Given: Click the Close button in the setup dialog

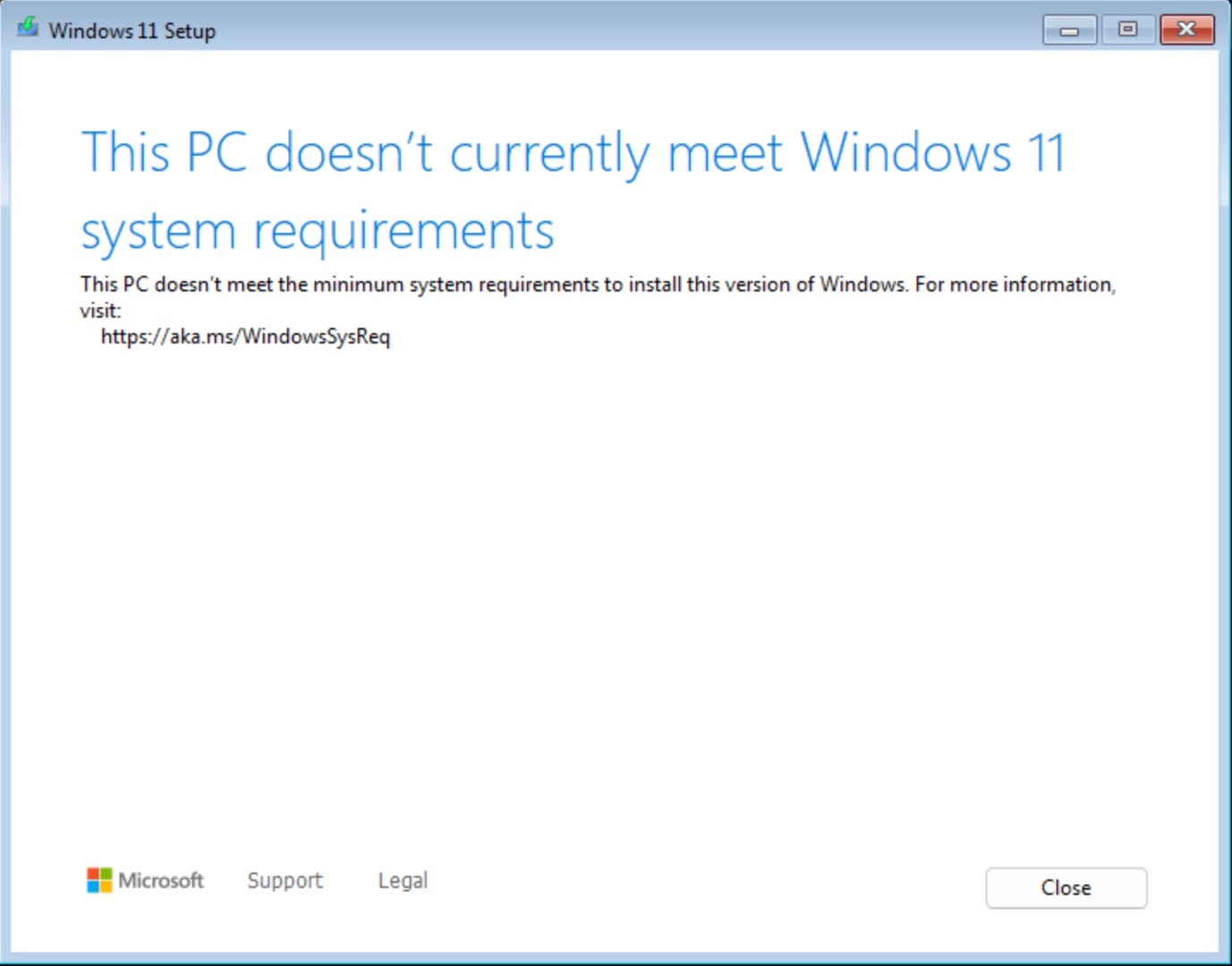Looking at the screenshot, I should click(x=1066, y=887).
